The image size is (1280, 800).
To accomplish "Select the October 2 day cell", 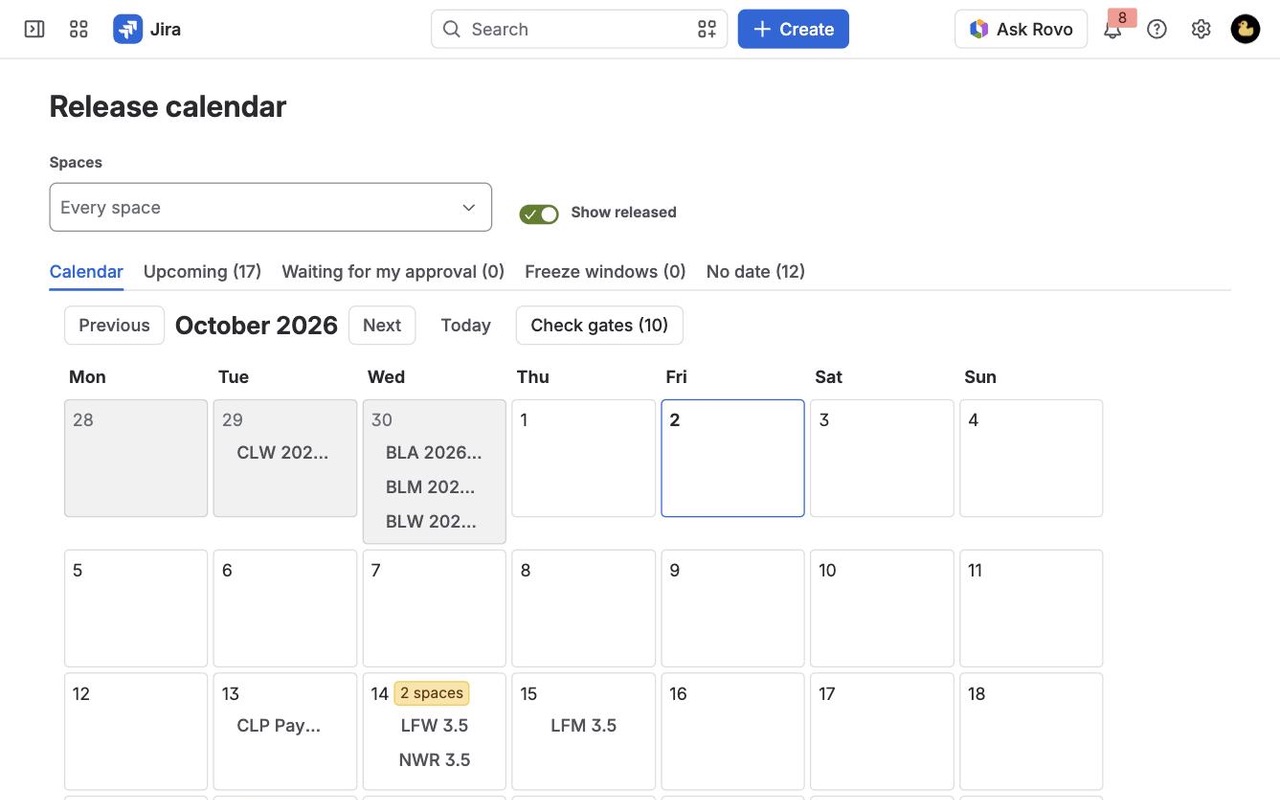I will pos(732,458).
